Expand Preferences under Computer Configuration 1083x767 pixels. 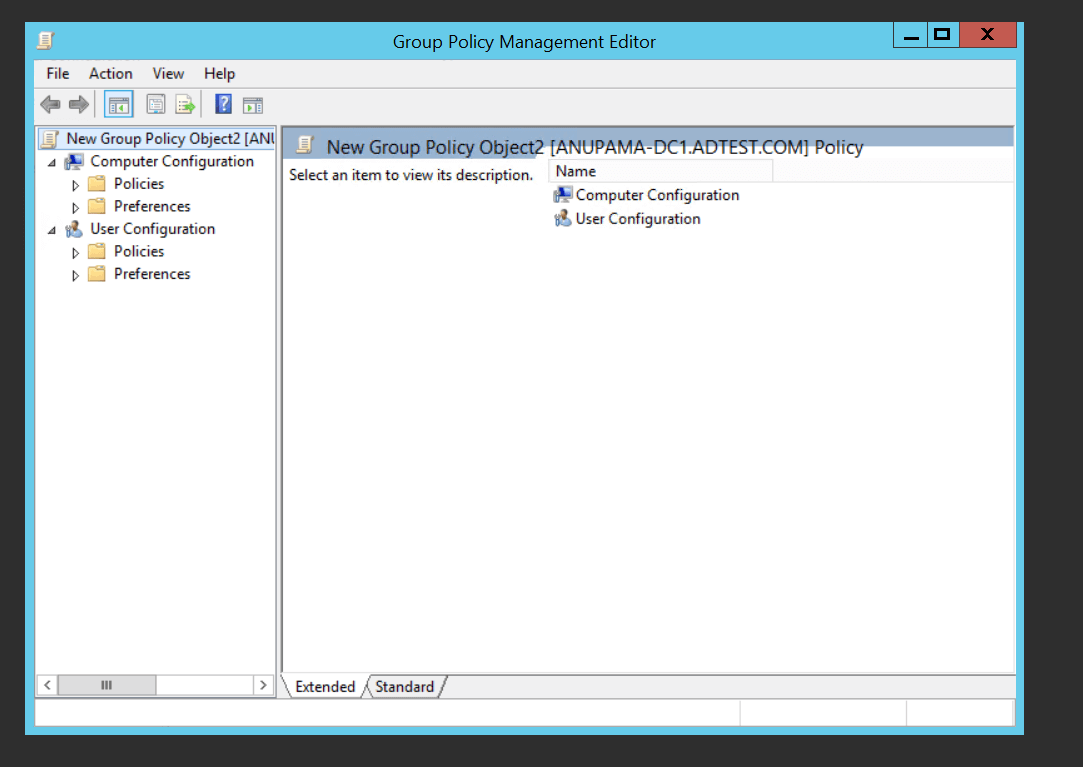(x=75, y=207)
